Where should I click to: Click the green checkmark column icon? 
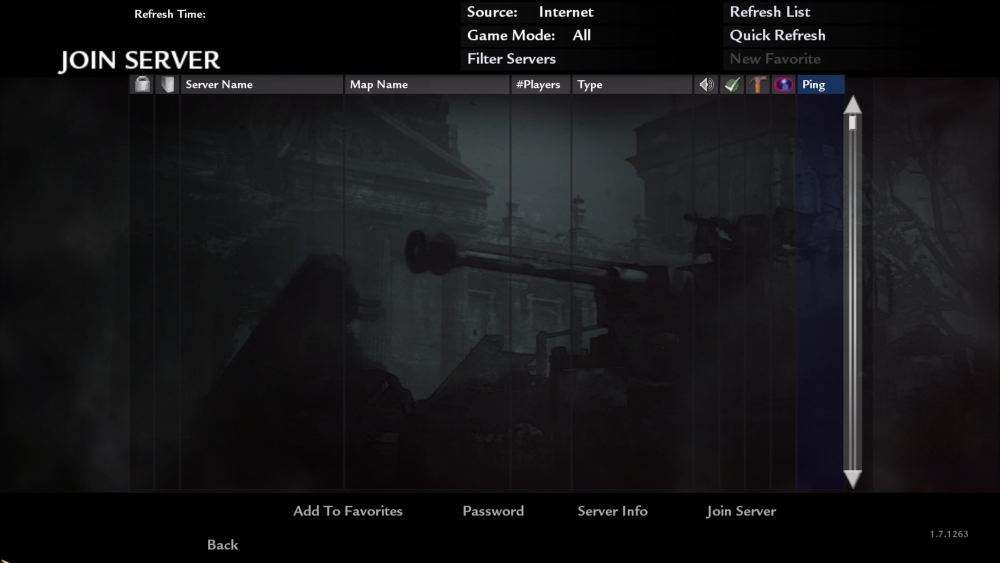point(733,85)
